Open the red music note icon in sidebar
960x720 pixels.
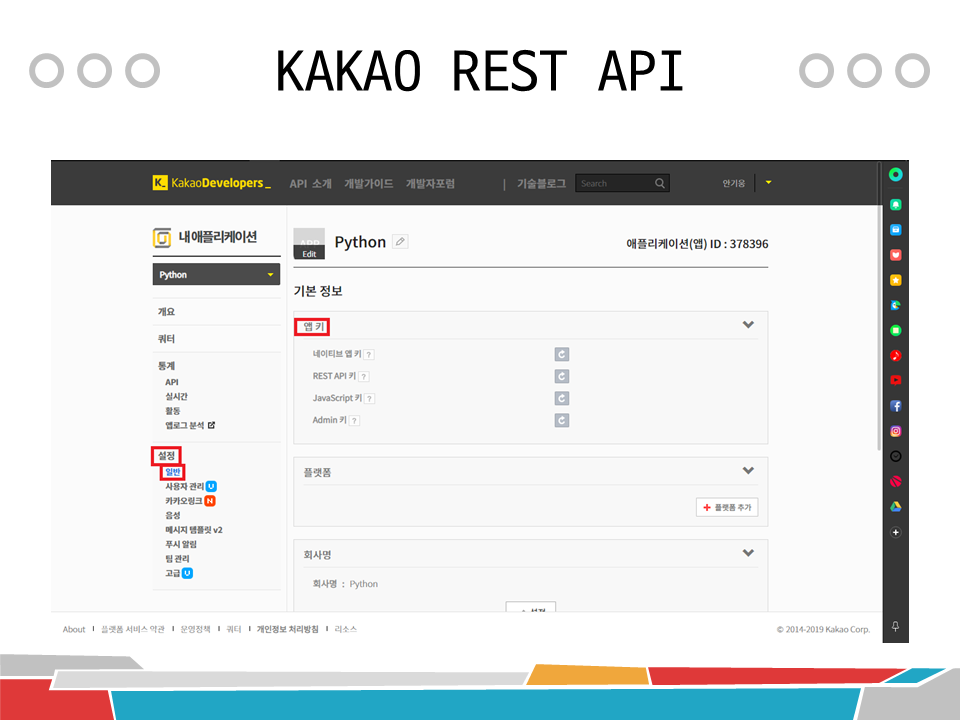click(x=895, y=355)
